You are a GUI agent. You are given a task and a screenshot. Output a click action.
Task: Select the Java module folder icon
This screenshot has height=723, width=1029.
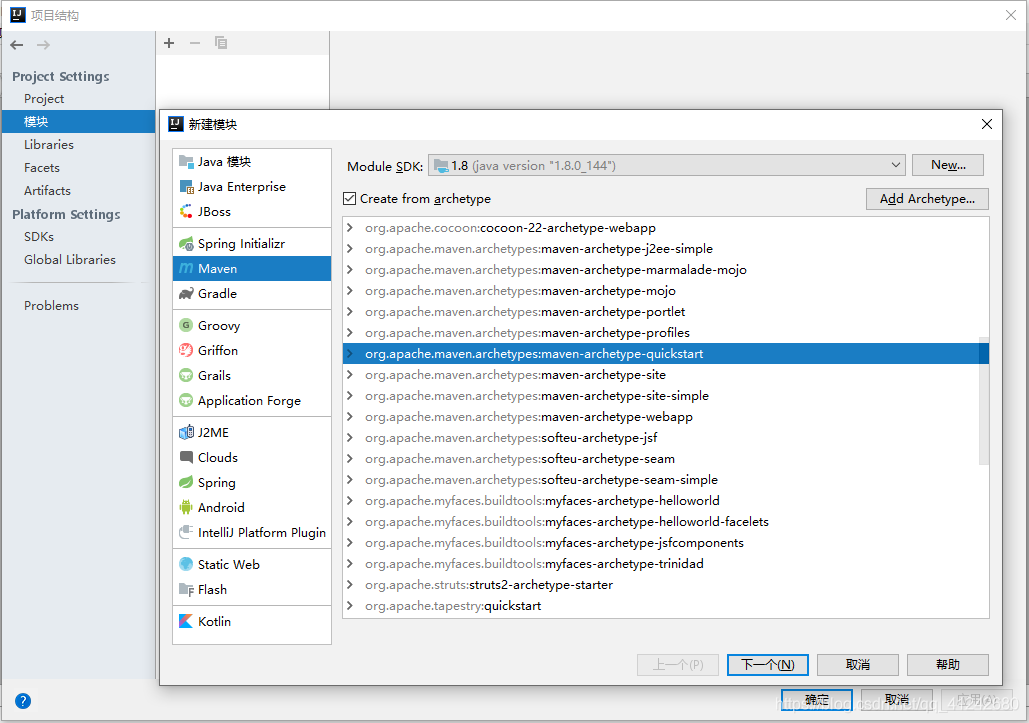[186, 161]
